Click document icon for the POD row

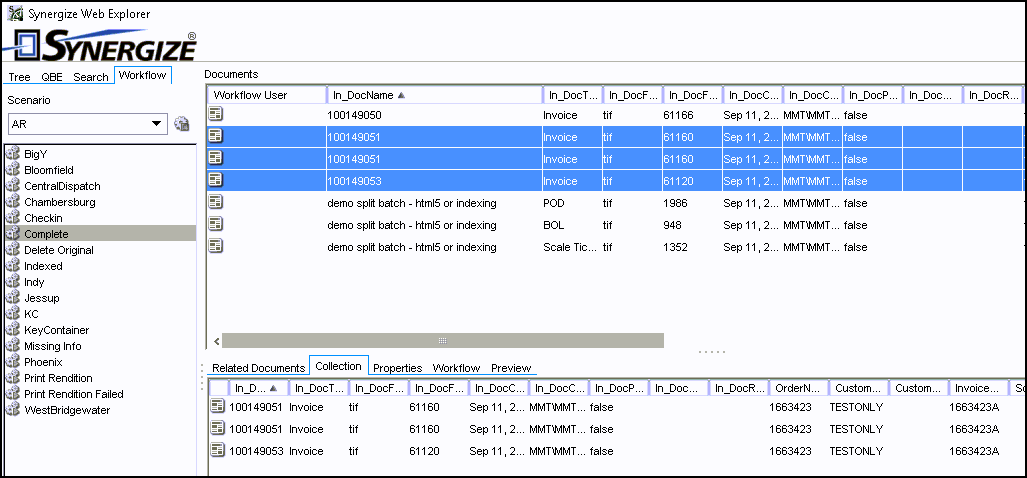tap(216, 202)
